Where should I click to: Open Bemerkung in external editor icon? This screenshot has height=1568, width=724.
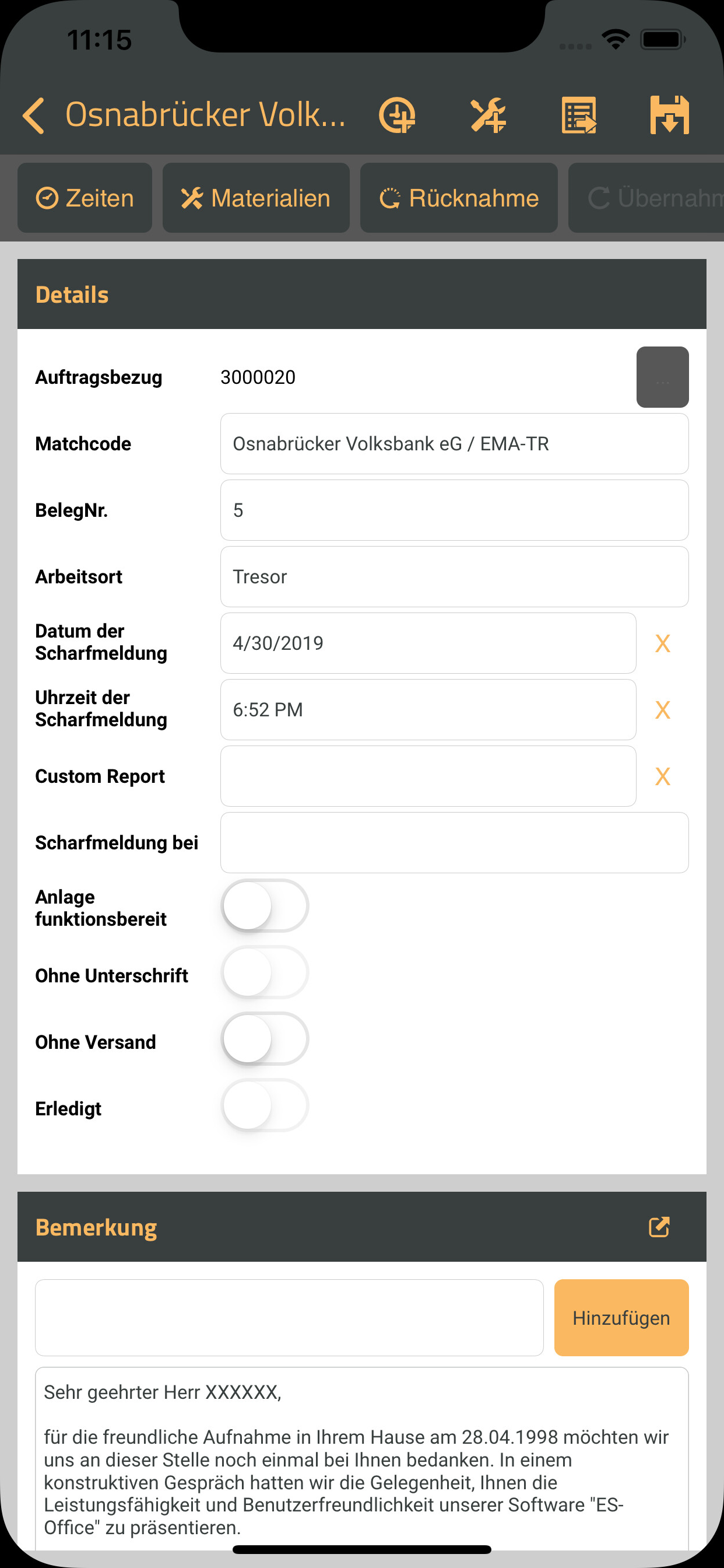point(659,1227)
